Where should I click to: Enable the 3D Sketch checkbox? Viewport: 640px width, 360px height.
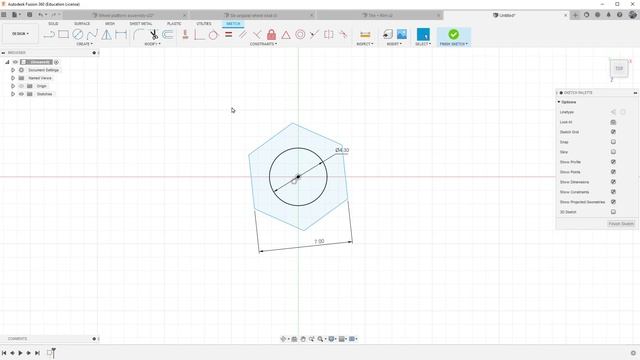tap(613, 212)
